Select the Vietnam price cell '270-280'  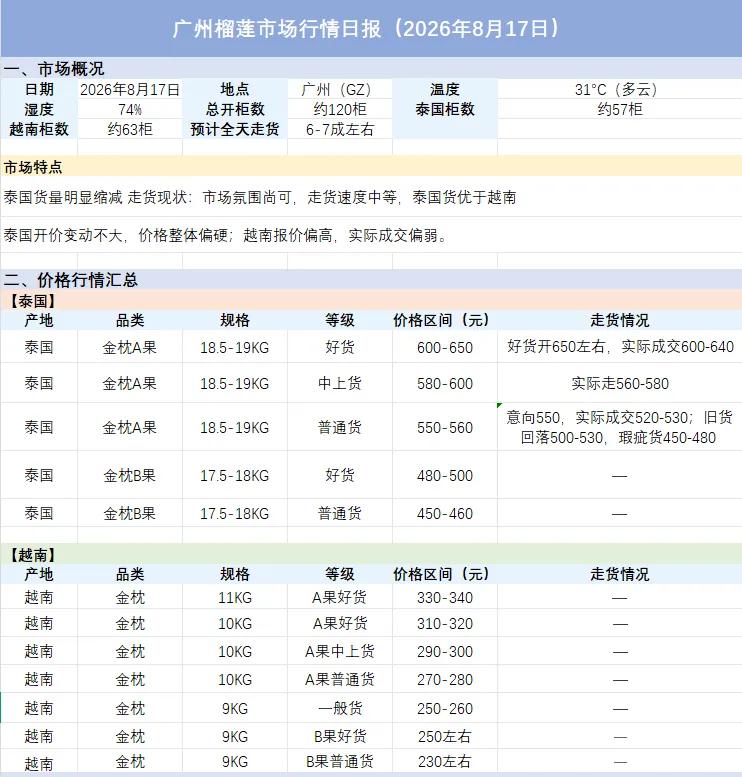pyautogui.click(x=445, y=679)
